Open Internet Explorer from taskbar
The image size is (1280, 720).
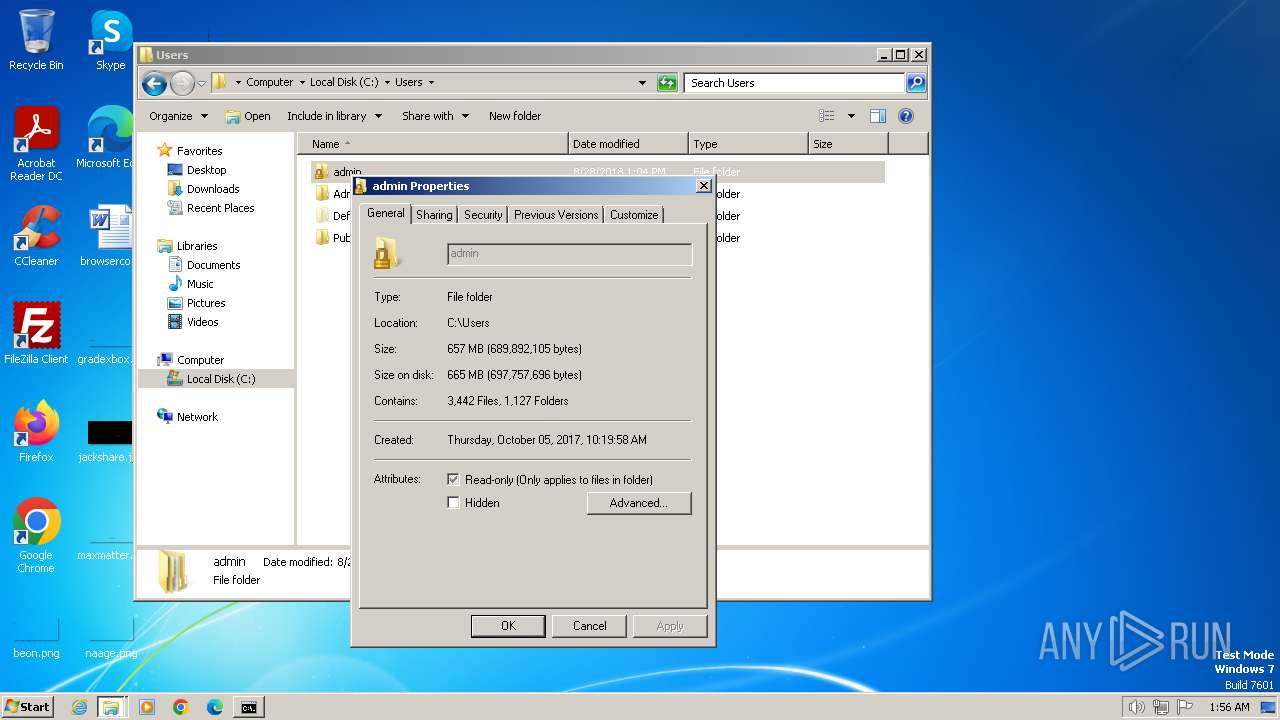coord(79,707)
